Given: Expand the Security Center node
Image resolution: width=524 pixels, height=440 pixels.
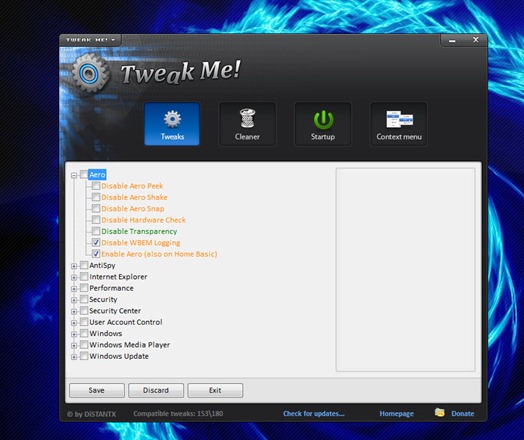Looking at the screenshot, I should pyautogui.click(x=74, y=312).
